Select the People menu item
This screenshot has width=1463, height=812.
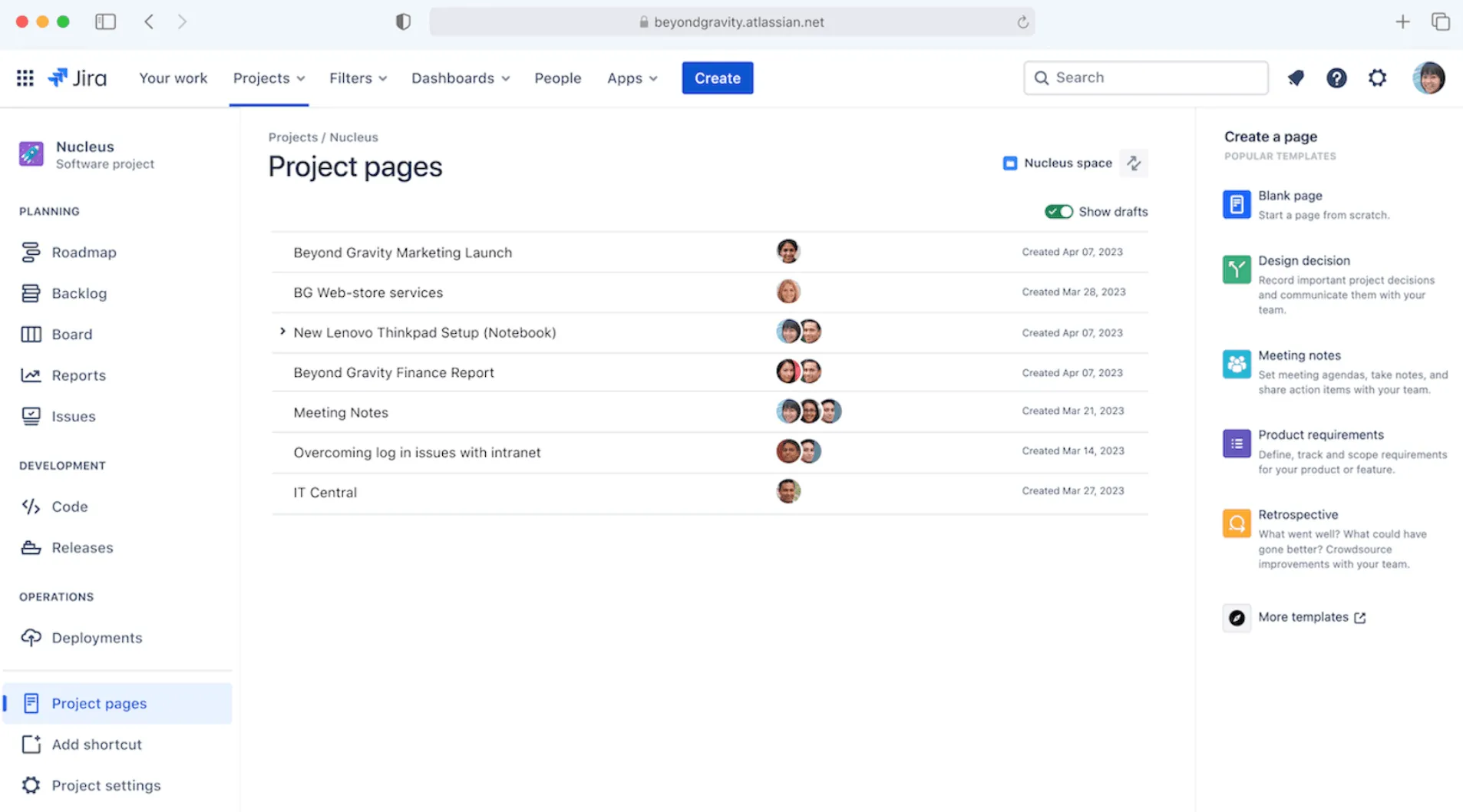558,78
